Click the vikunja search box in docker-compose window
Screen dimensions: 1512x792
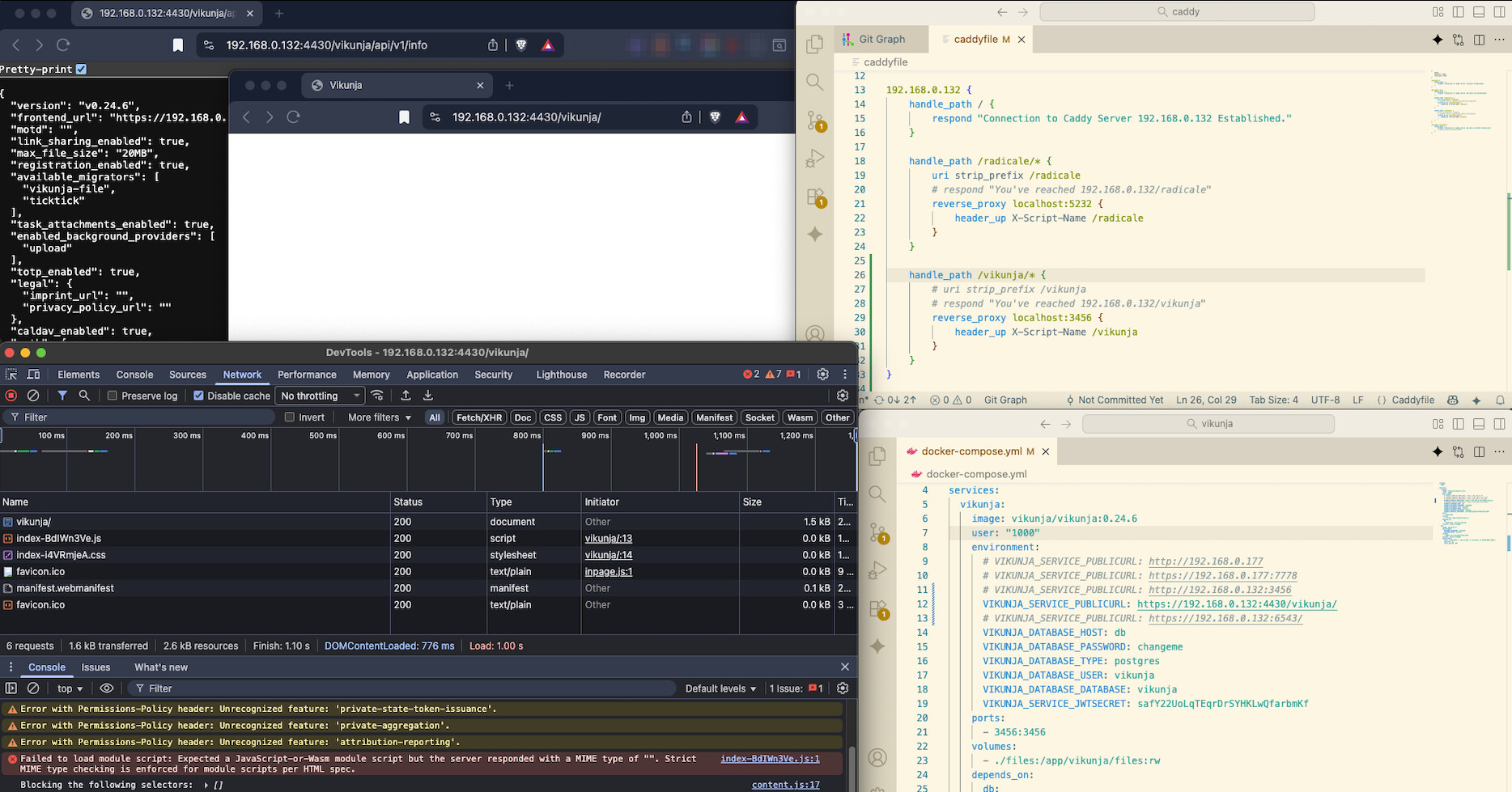(x=1208, y=423)
